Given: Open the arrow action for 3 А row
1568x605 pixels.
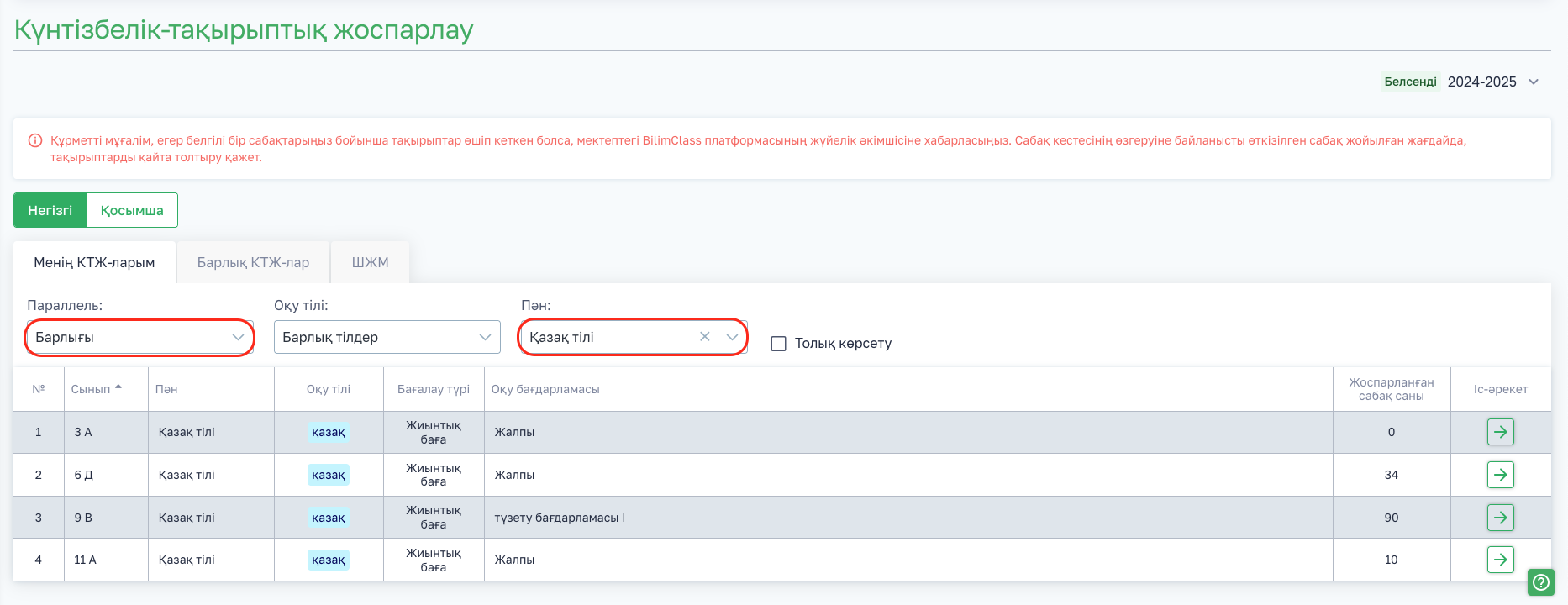Looking at the screenshot, I should tap(1500, 432).
